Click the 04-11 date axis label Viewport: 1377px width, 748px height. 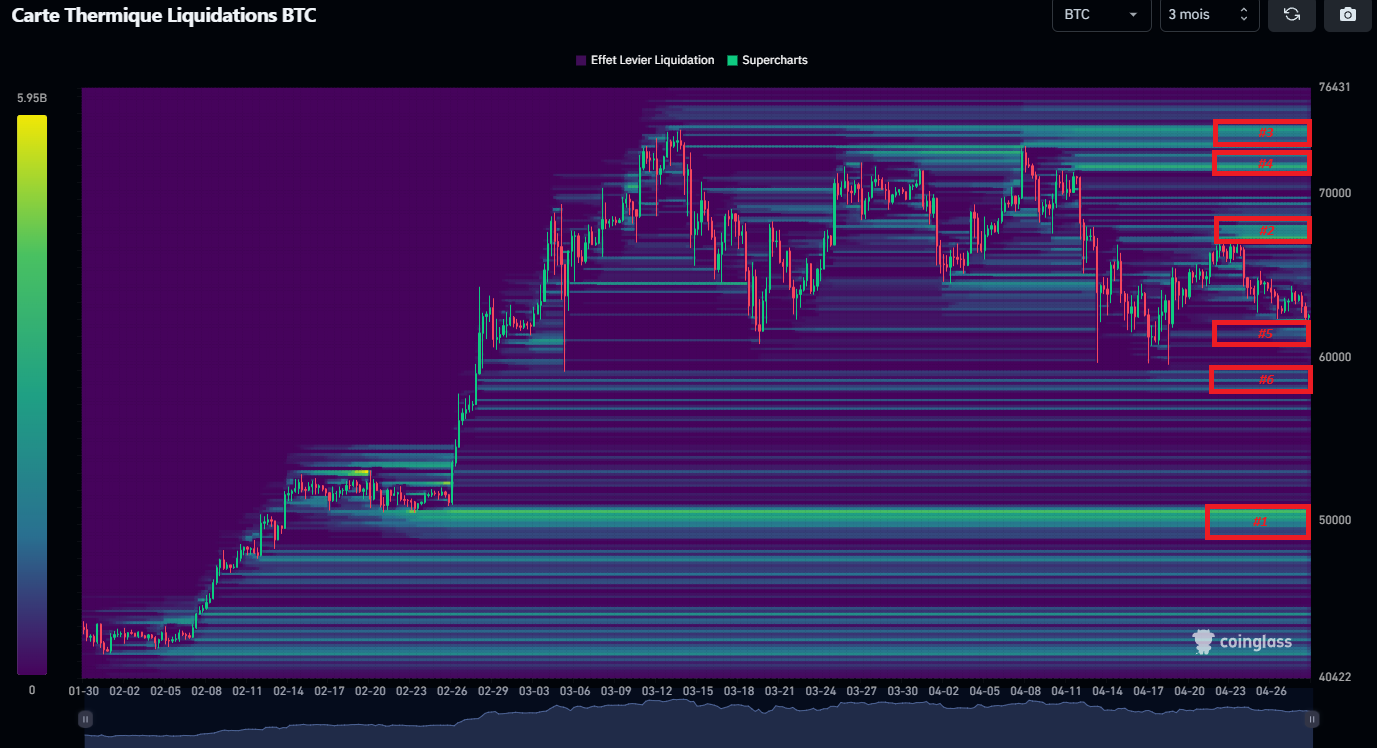click(x=1067, y=691)
